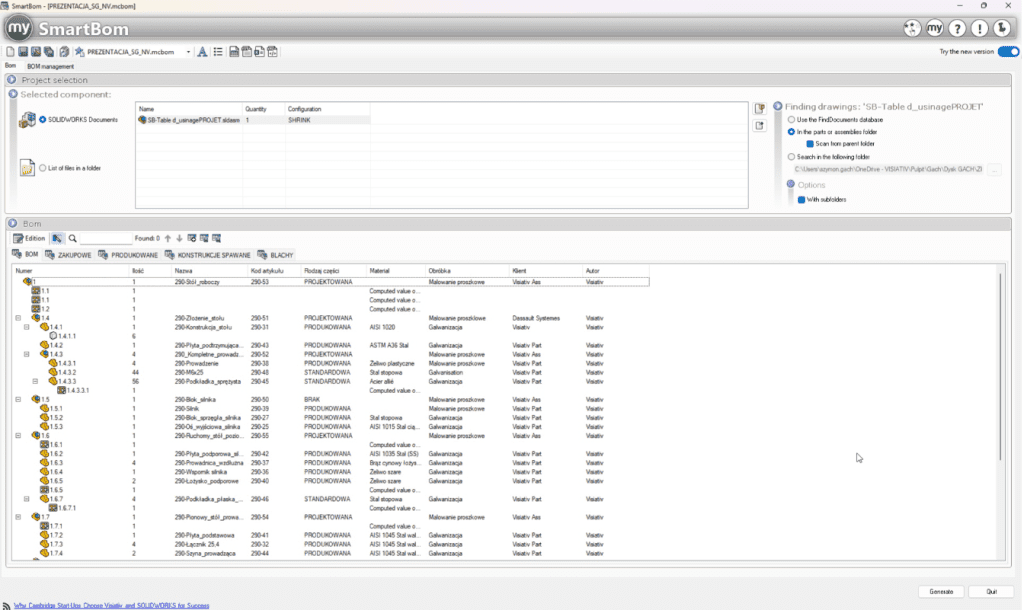Click the refresh documents toolbar icon
The height and width of the screenshot is (610, 1024).
64,52
